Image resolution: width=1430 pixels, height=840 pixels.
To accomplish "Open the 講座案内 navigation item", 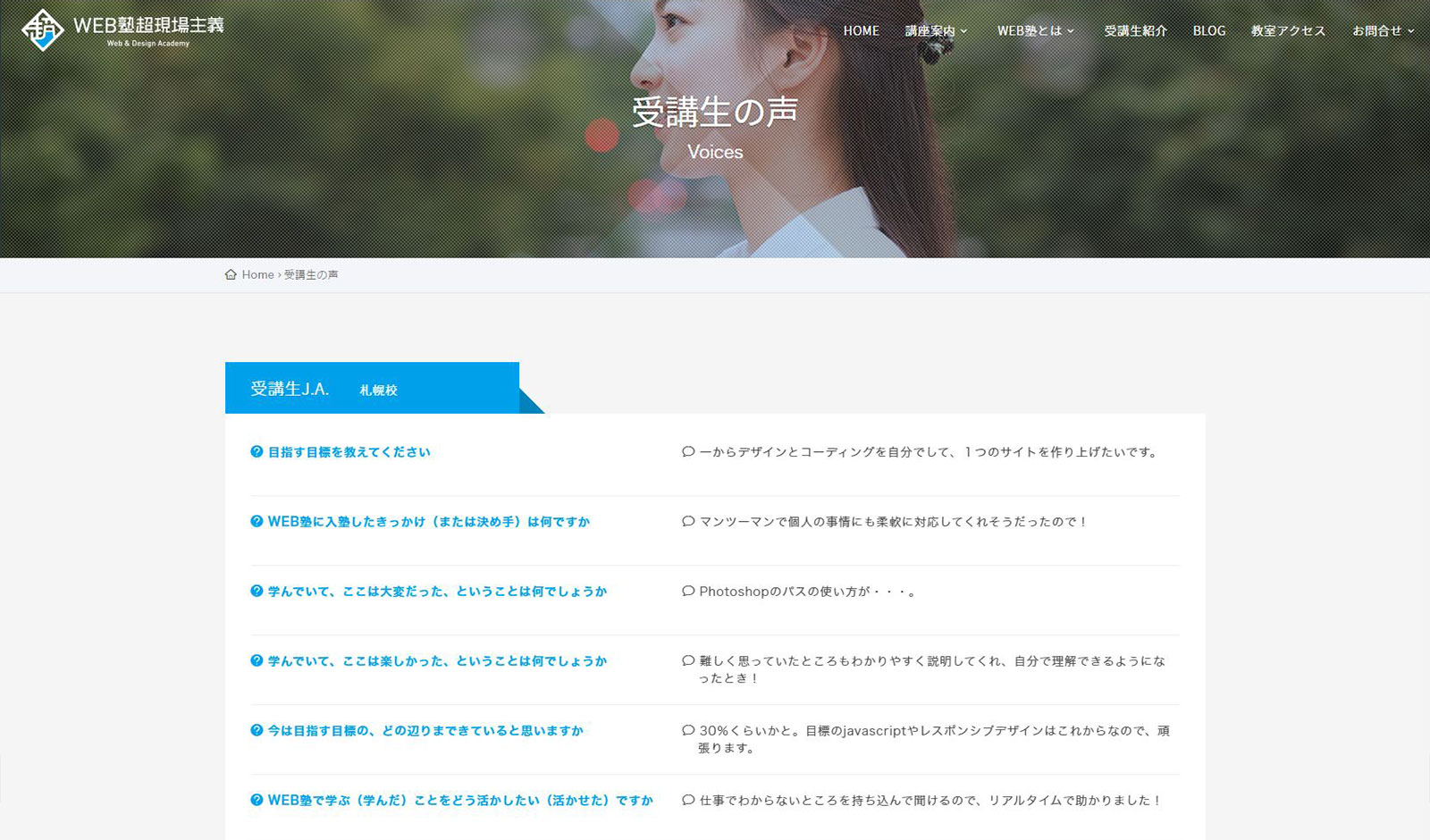I will pyautogui.click(x=929, y=30).
